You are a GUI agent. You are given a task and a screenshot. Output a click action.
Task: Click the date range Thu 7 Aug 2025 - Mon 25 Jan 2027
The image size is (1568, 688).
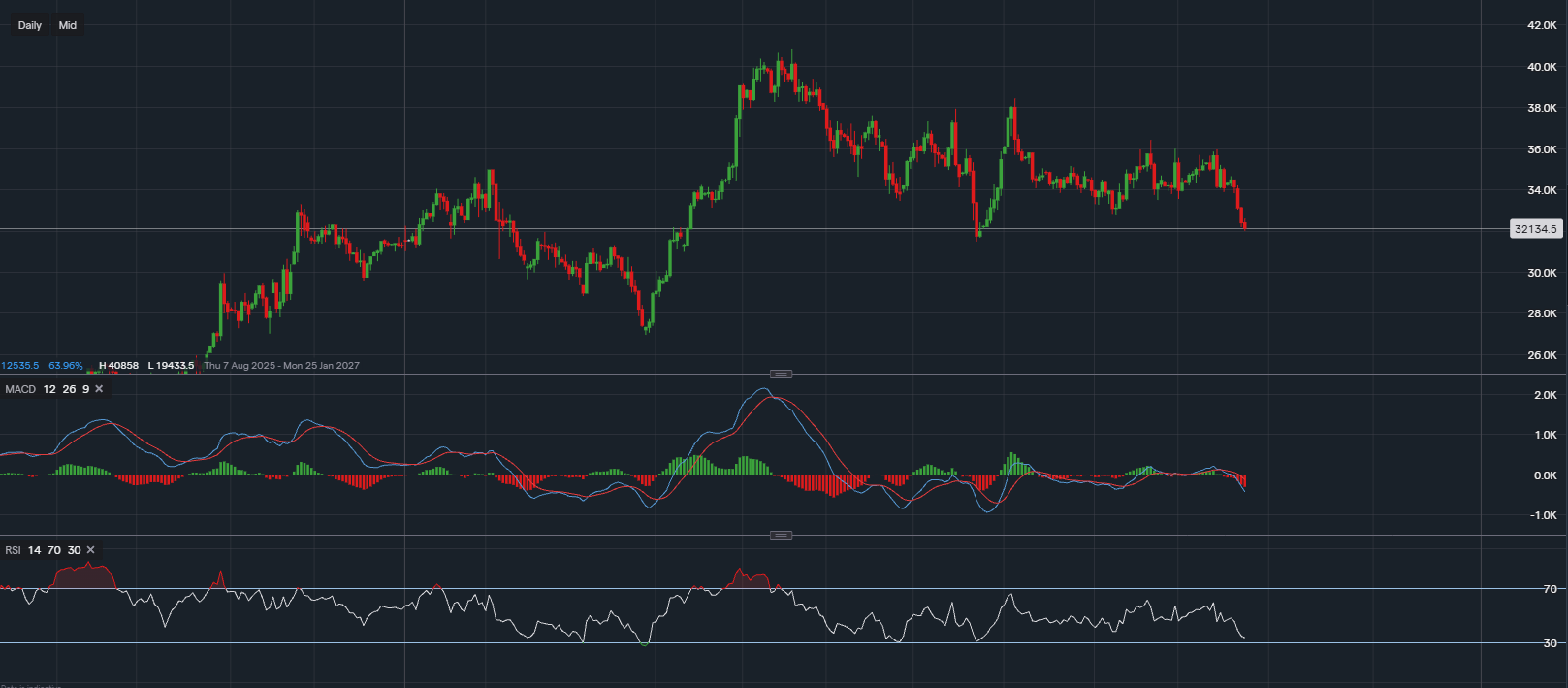(281, 366)
